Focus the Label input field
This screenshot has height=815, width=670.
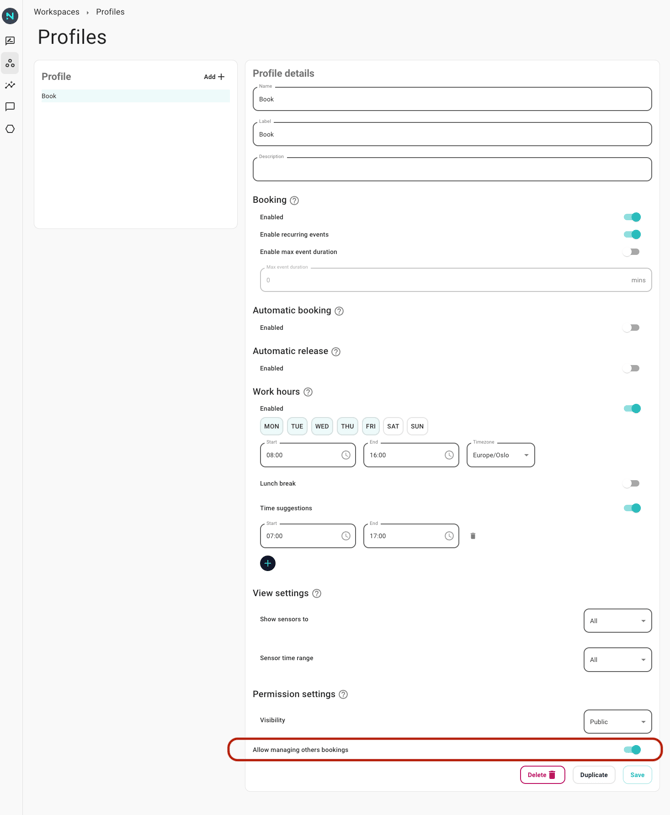[x=452, y=134]
